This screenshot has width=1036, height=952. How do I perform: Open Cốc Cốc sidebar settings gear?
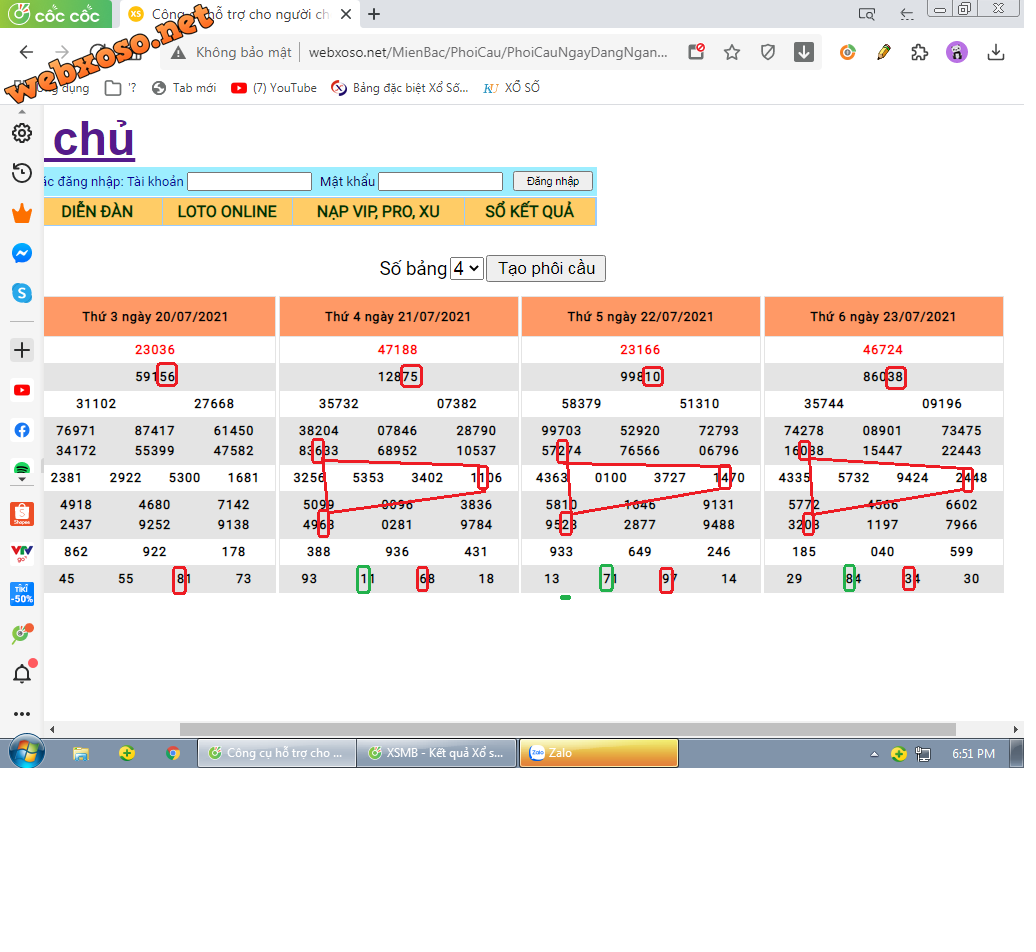coord(22,134)
